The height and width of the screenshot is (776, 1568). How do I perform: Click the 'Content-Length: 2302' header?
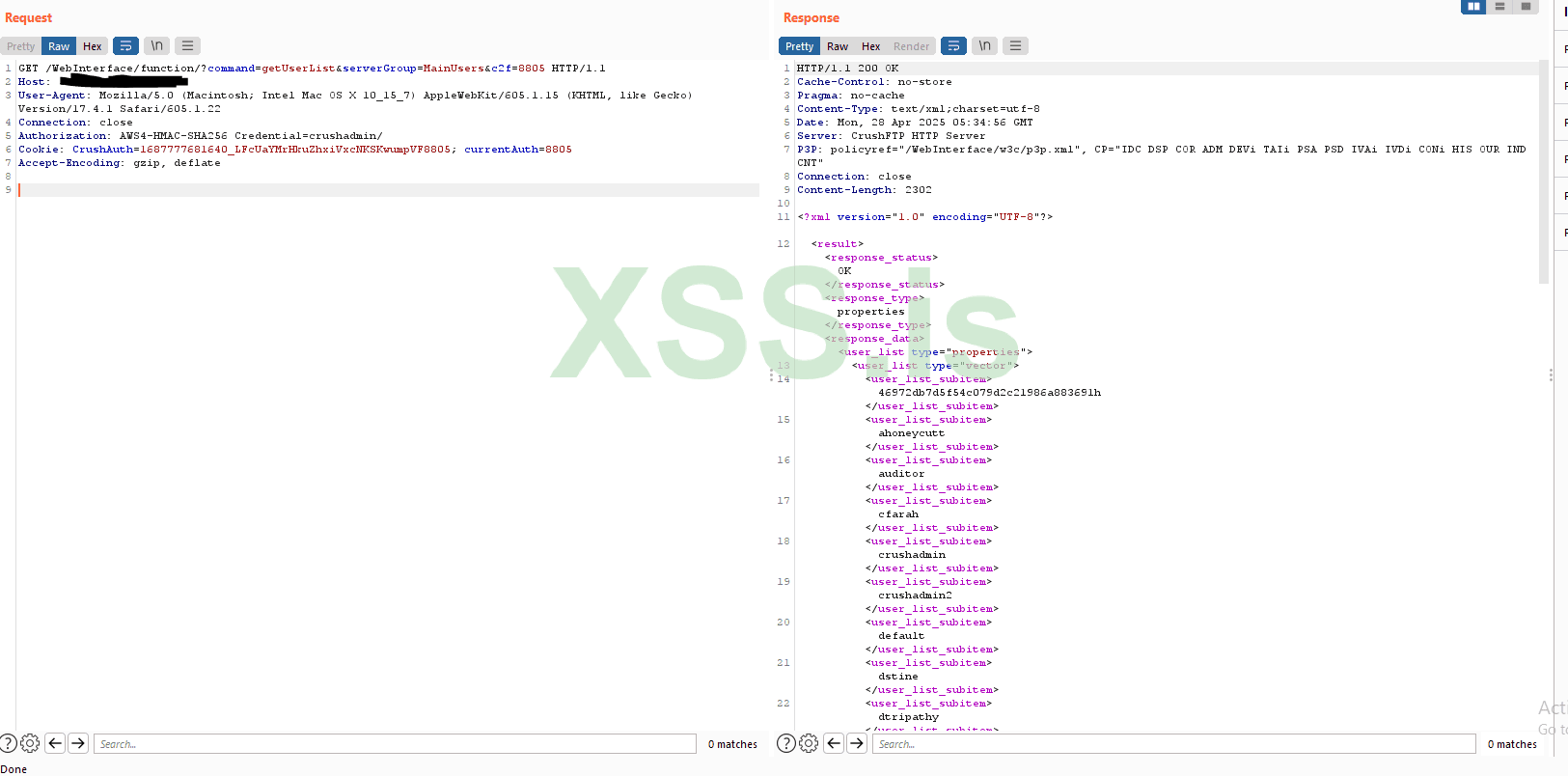tap(865, 190)
